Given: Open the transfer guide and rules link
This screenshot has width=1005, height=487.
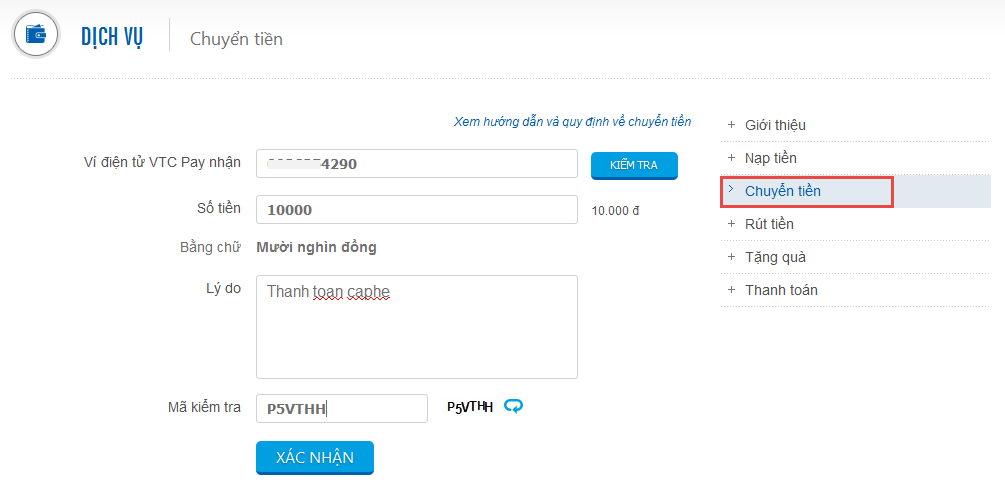Looking at the screenshot, I should [572, 122].
